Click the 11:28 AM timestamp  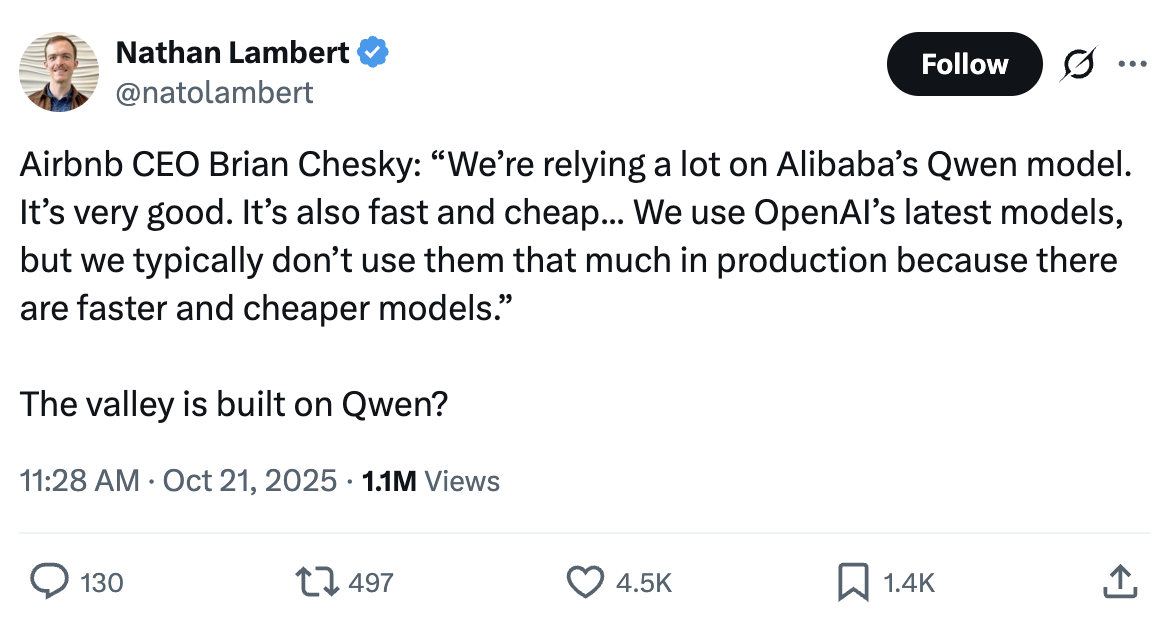[79, 481]
